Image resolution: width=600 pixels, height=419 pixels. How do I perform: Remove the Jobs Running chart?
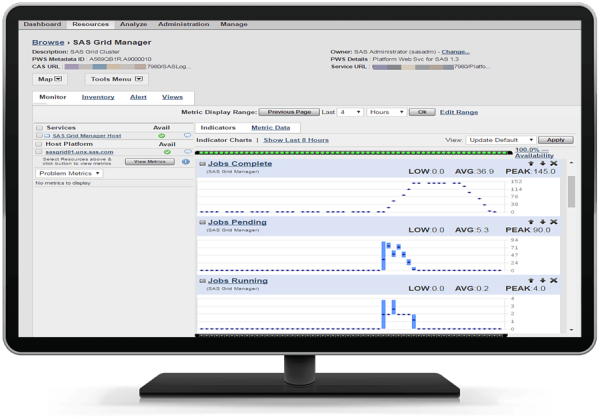553,280
